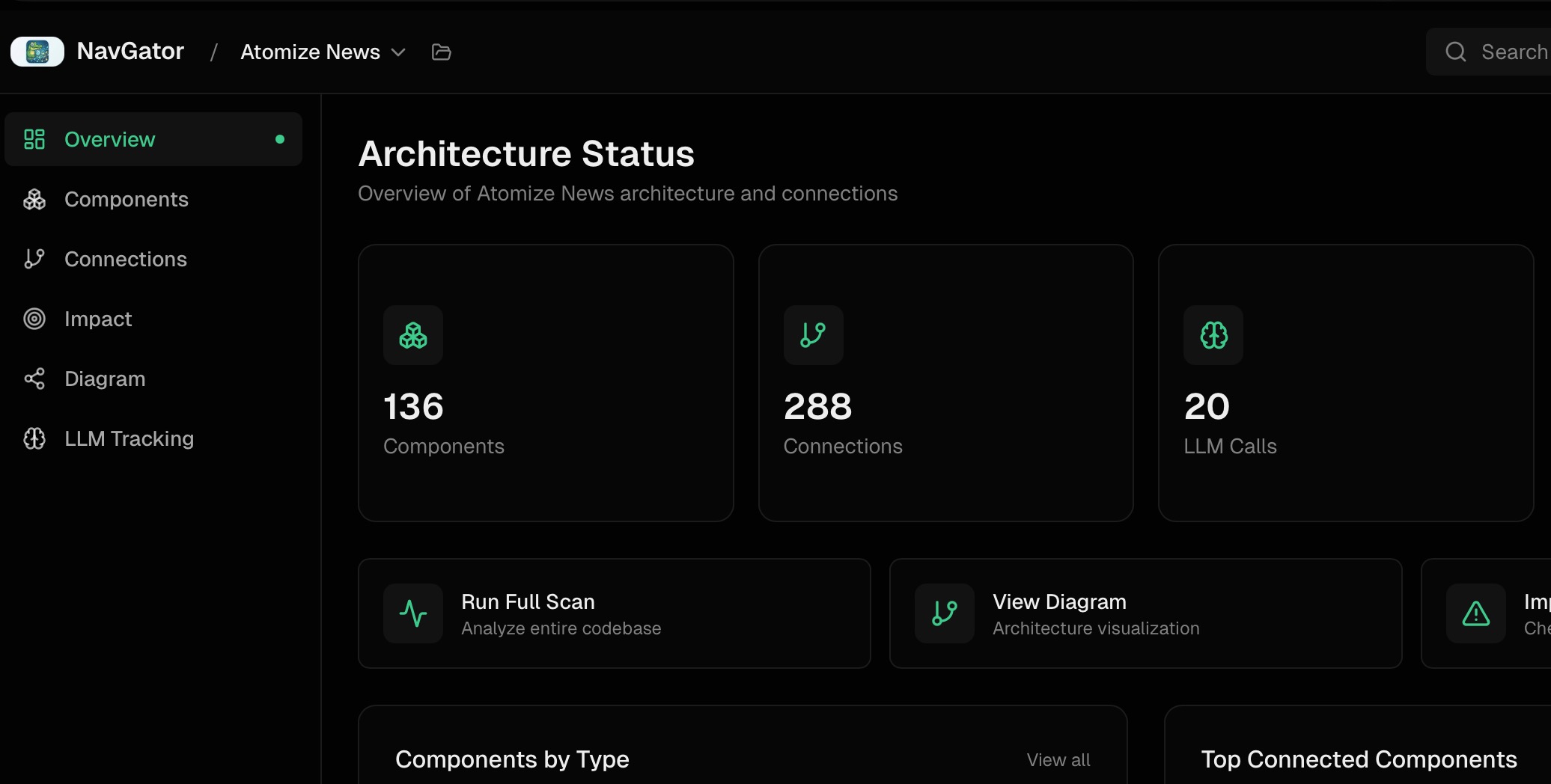Image resolution: width=1551 pixels, height=784 pixels.
Task: Navigate to Diagram in the sidebar
Action: point(105,379)
